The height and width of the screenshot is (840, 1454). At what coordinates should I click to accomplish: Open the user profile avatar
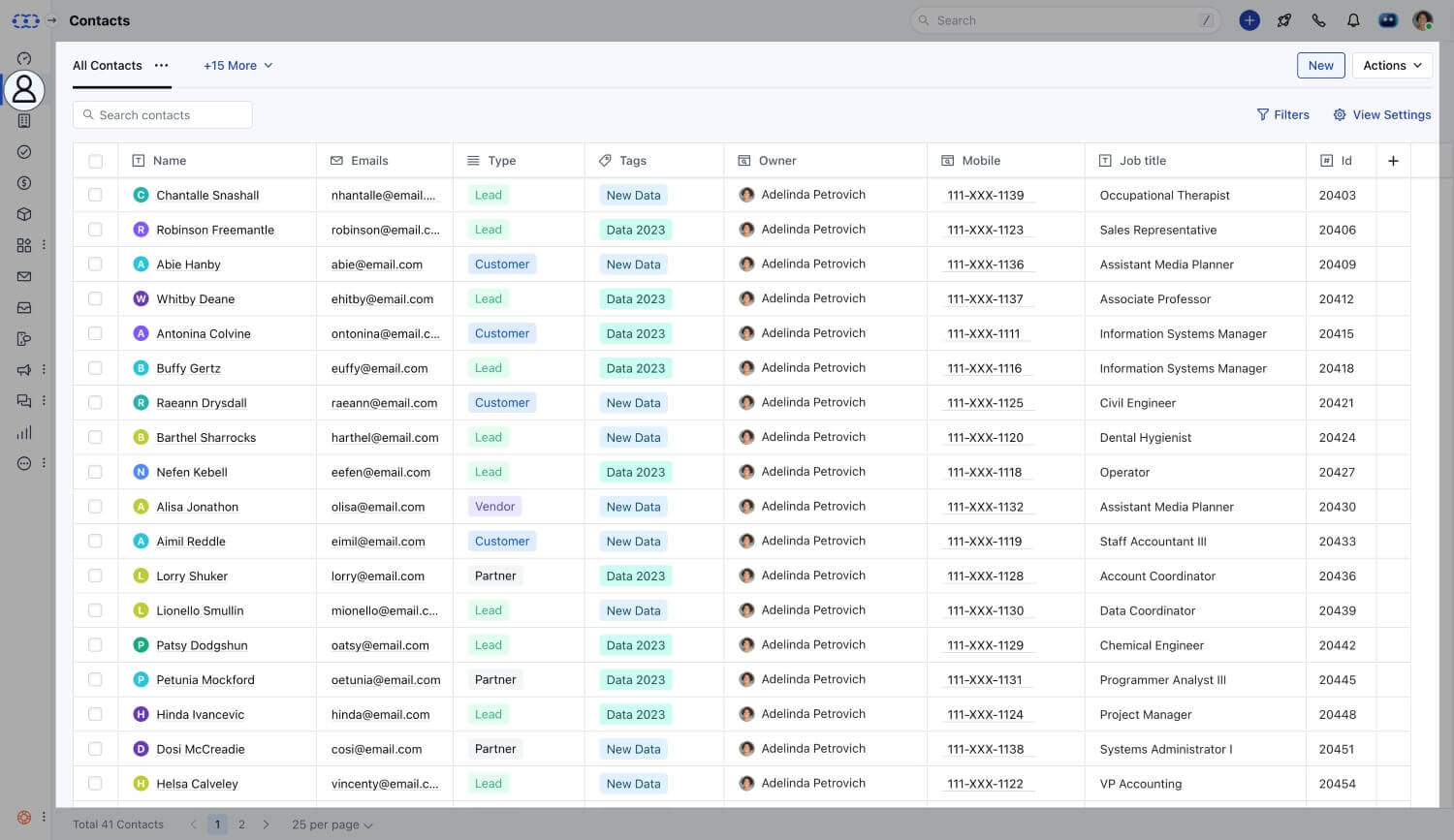[x=1423, y=20]
